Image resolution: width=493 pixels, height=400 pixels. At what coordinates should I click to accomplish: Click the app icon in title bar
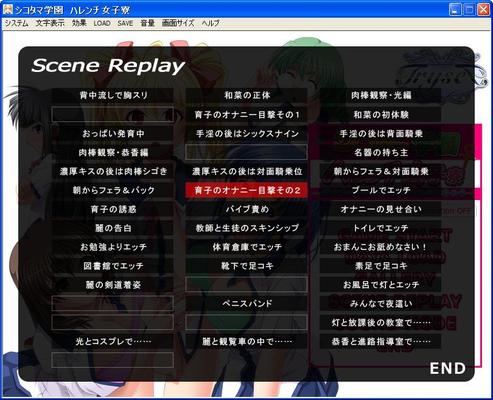(8, 9)
